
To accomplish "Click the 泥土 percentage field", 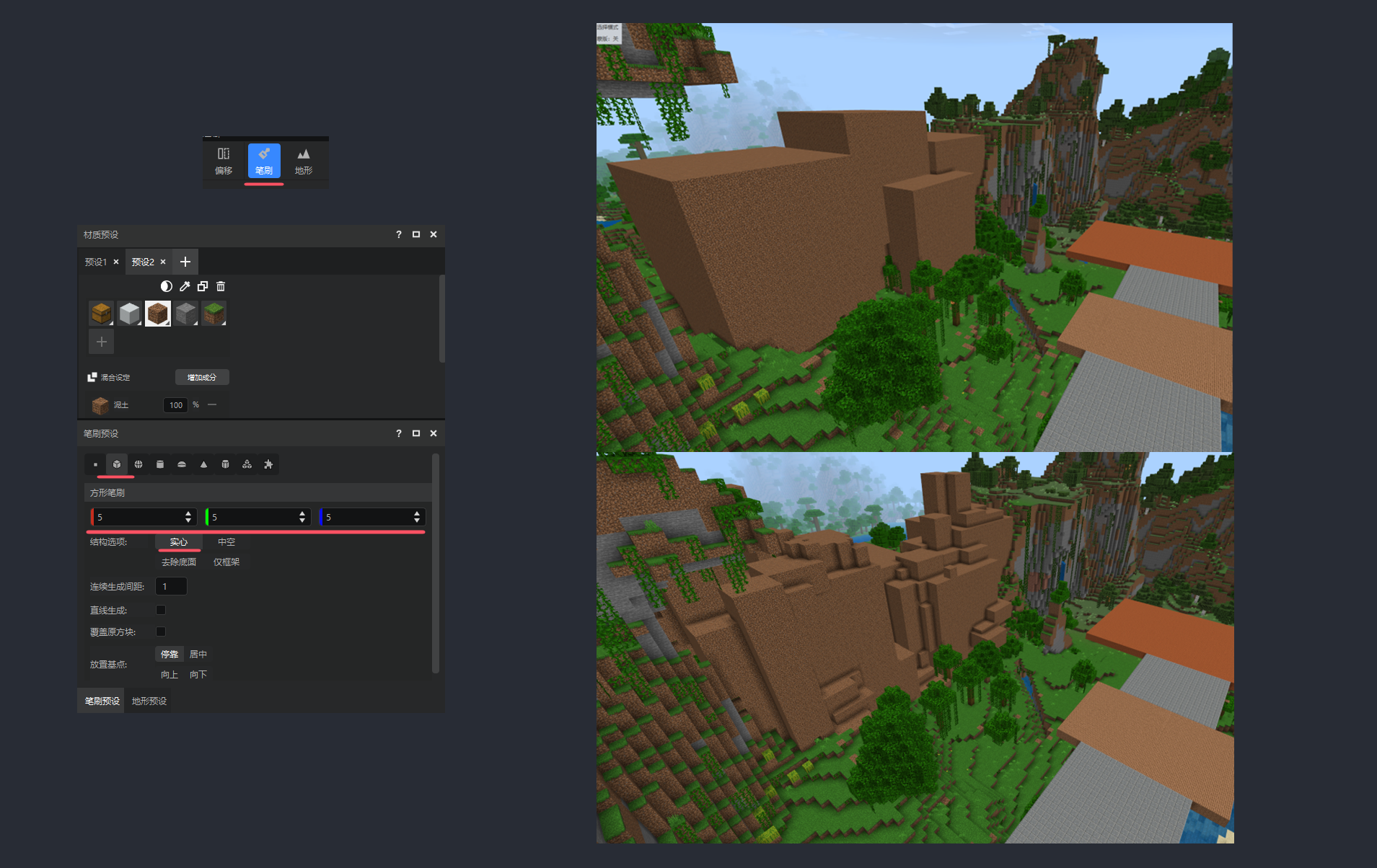I will point(175,405).
